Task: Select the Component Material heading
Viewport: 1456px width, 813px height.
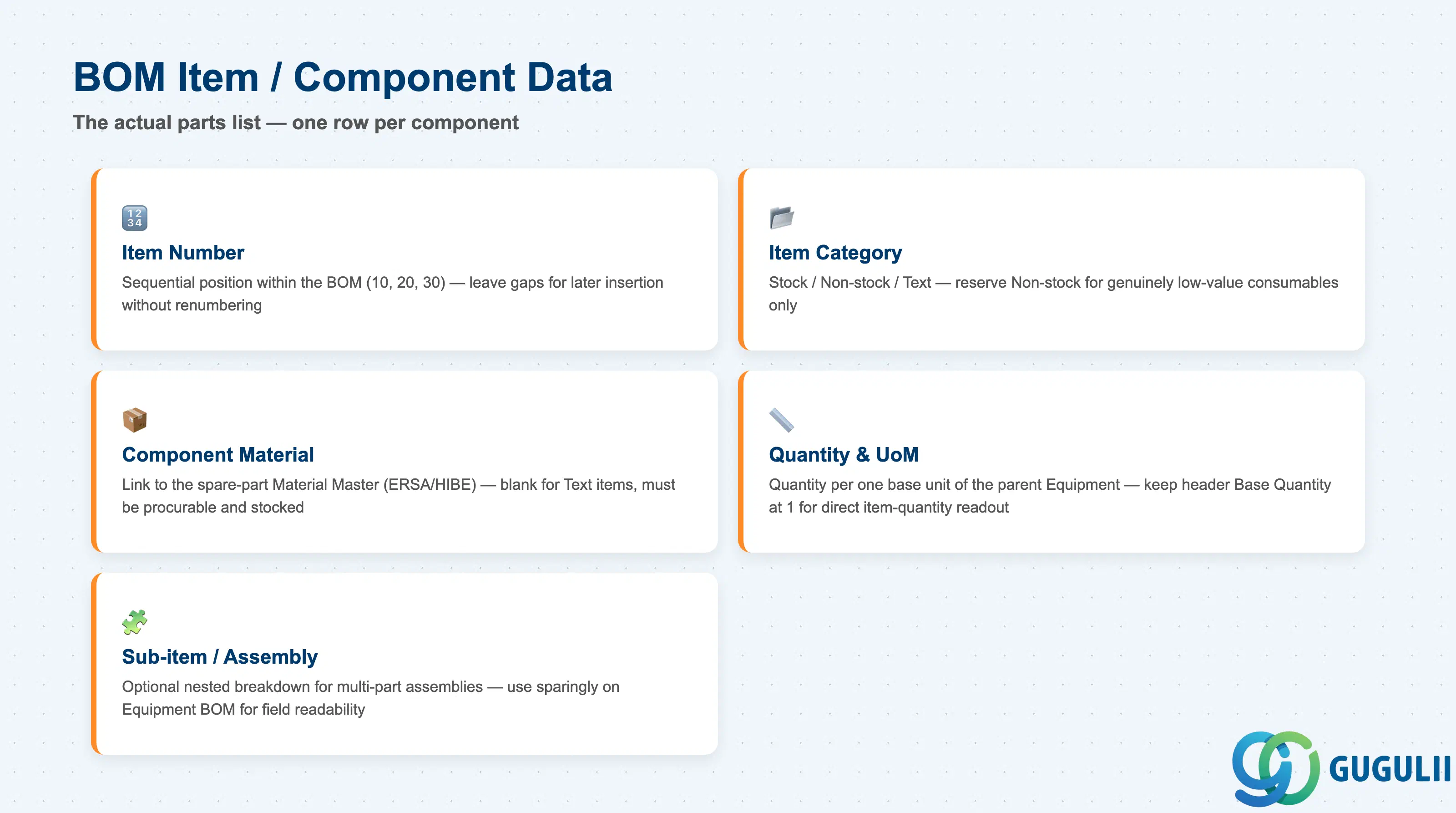Action: (x=217, y=455)
